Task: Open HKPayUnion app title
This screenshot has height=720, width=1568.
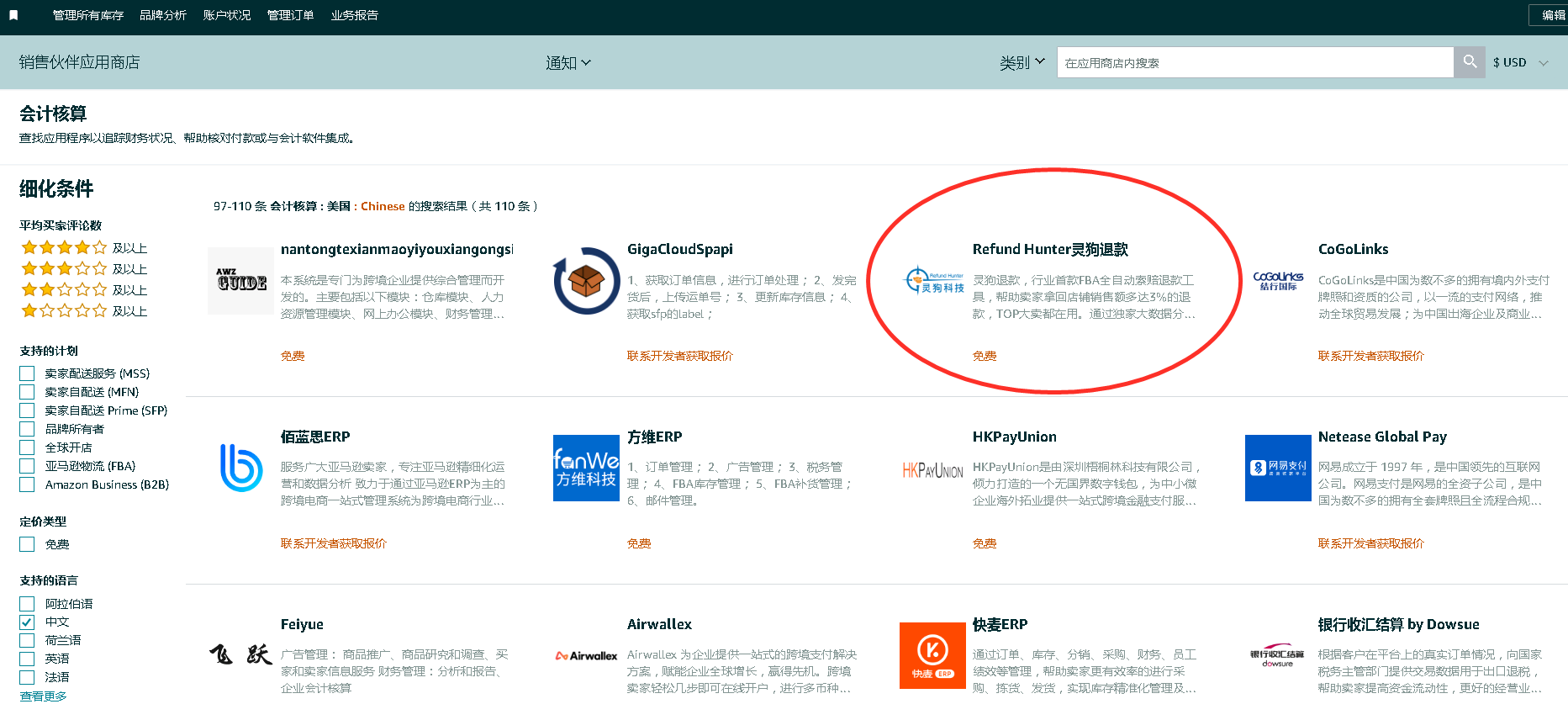Action: point(1015,437)
